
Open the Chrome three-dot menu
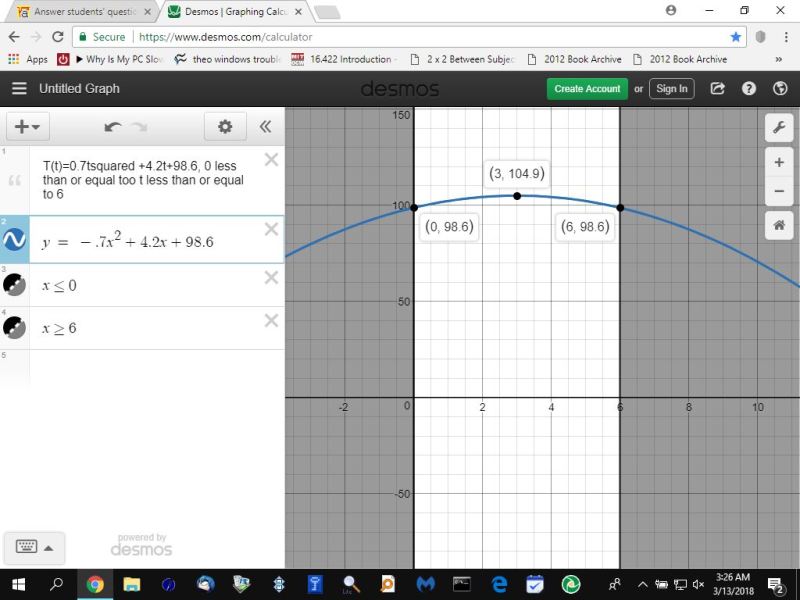point(786,37)
